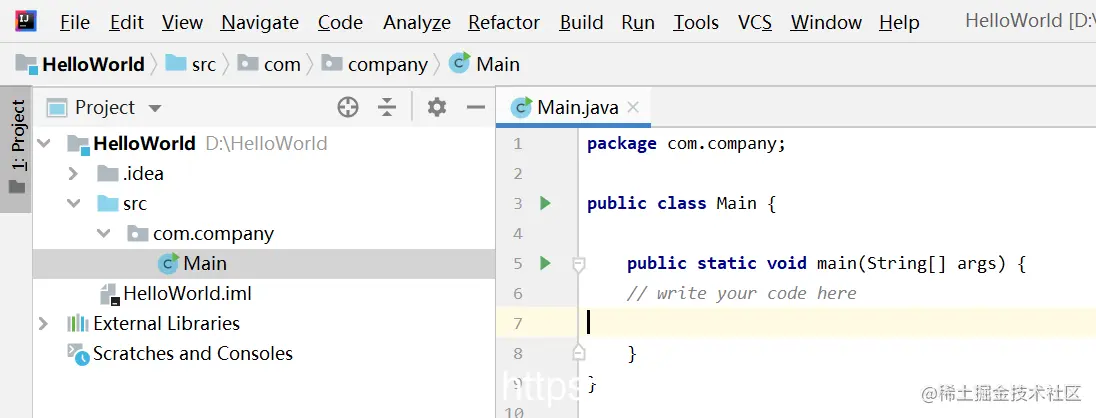
Task: Click fold marker at main method's closing brace
Action: click(578, 353)
